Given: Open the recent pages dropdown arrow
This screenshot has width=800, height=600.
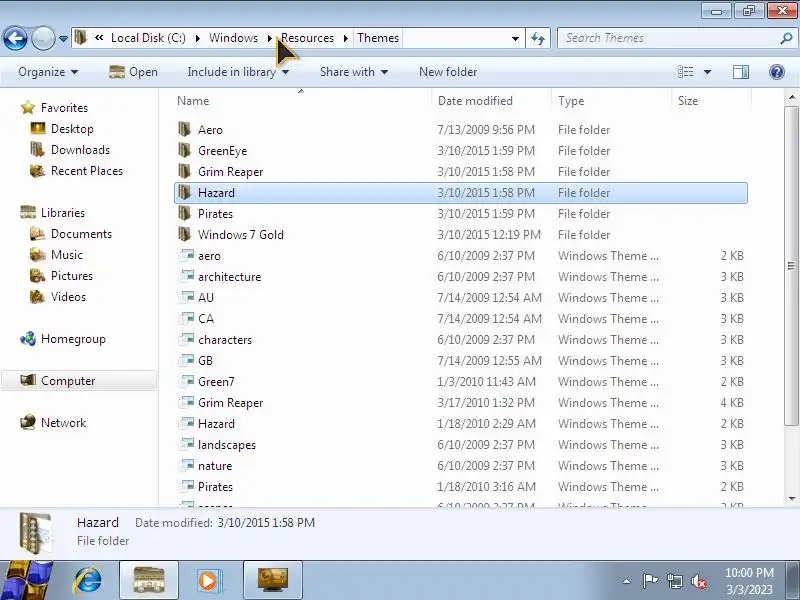Looking at the screenshot, I should pos(63,38).
